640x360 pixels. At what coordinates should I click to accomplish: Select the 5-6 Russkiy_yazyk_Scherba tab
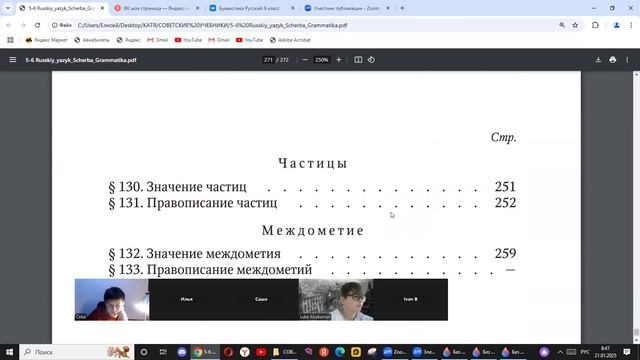(61, 8)
